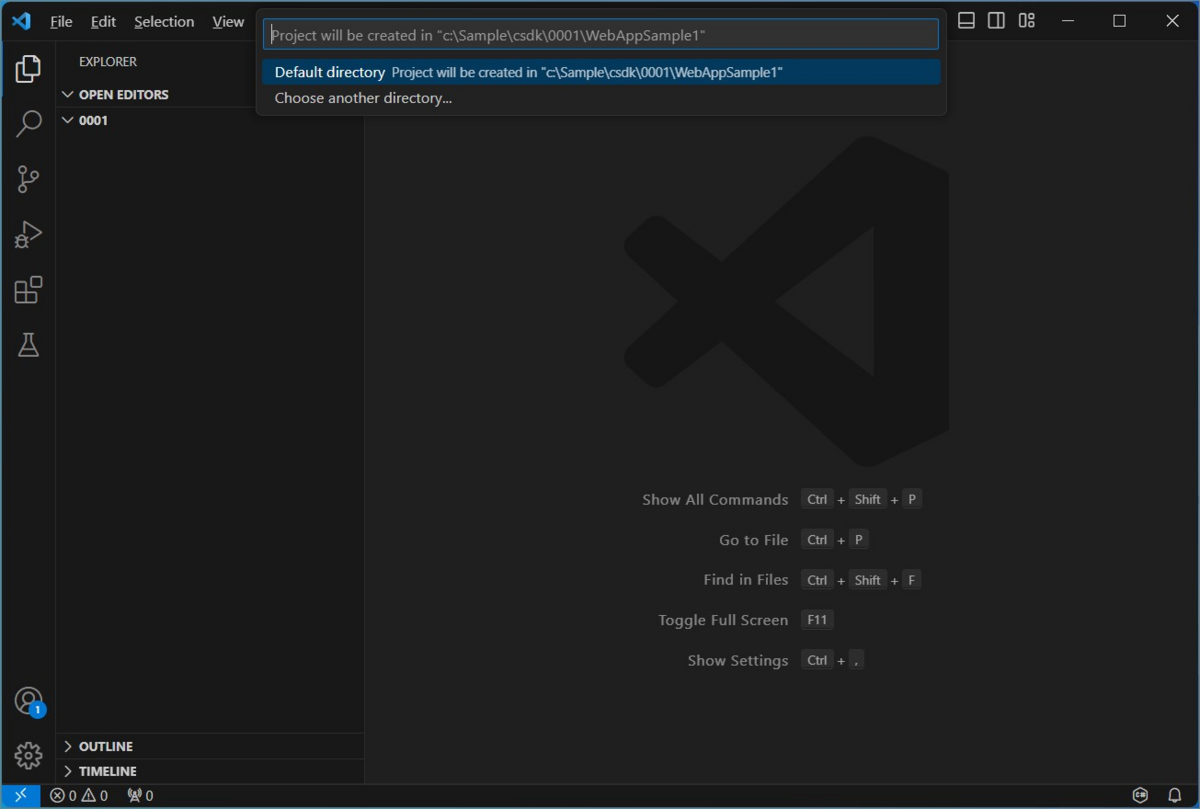Open the Extensions view icon
This screenshot has height=809, width=1200.
[28, 290]
